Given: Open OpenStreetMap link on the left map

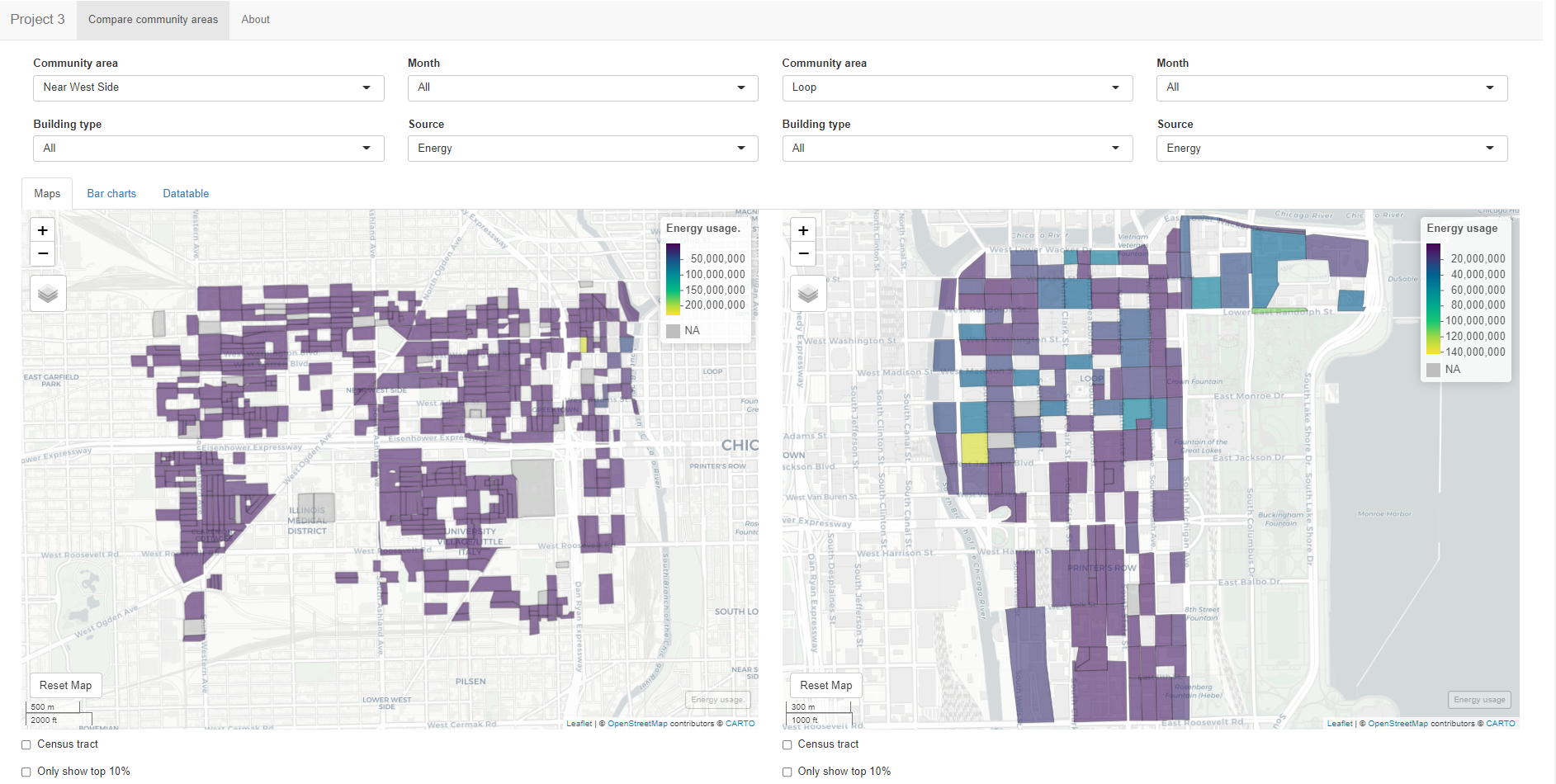Looking at the screenshot, I should (x=637, y=724).
